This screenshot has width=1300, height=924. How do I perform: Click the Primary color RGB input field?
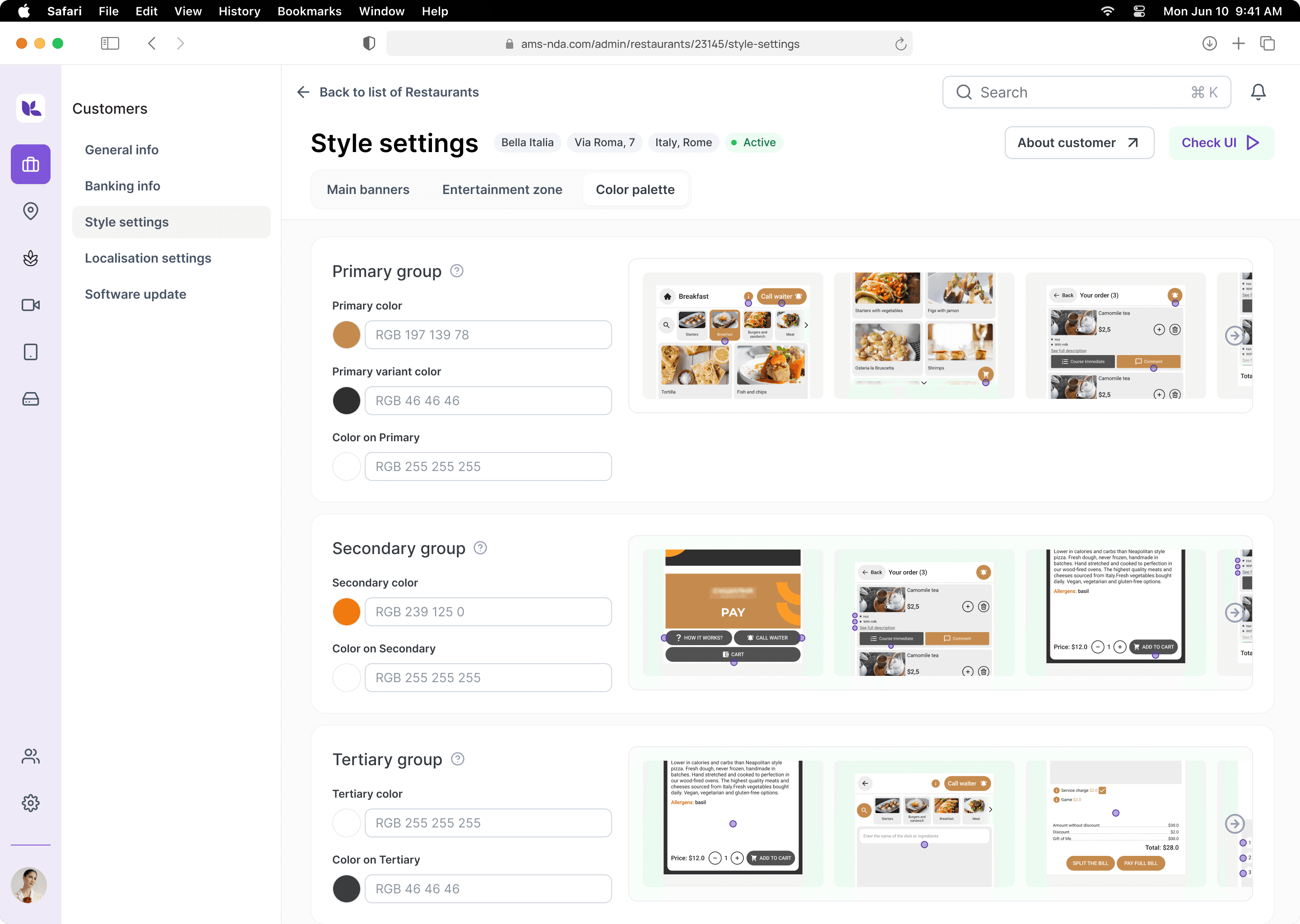(x=488, y=335)
